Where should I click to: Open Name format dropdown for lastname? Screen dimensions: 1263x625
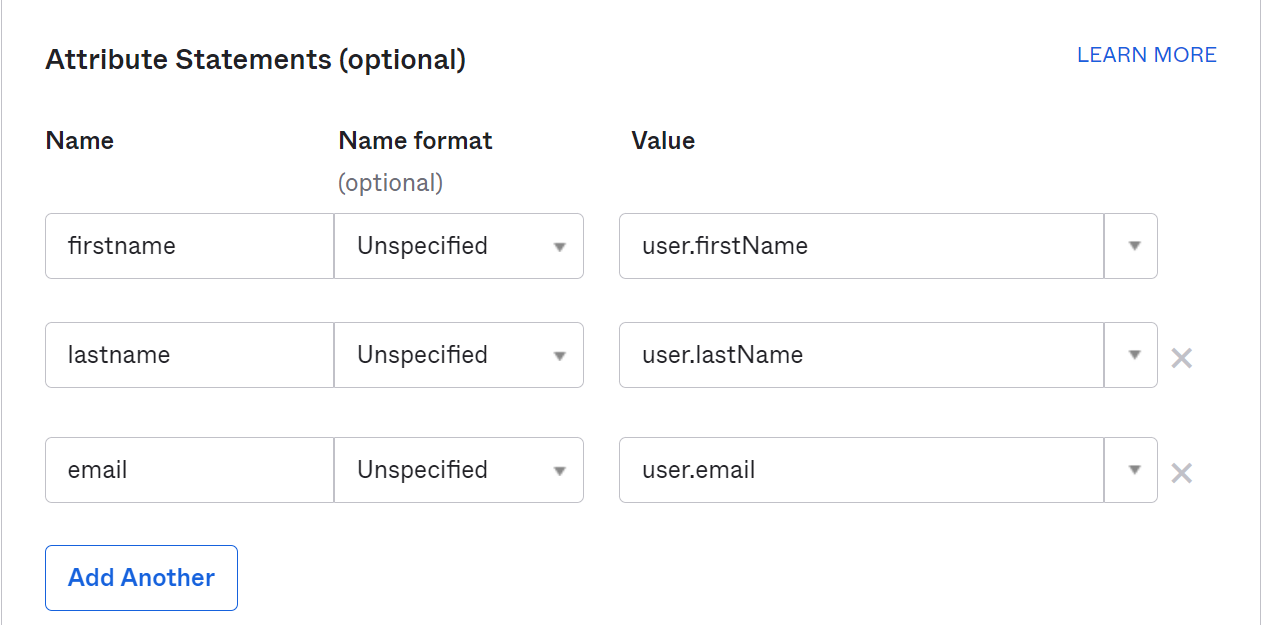(x=459, y=355)
